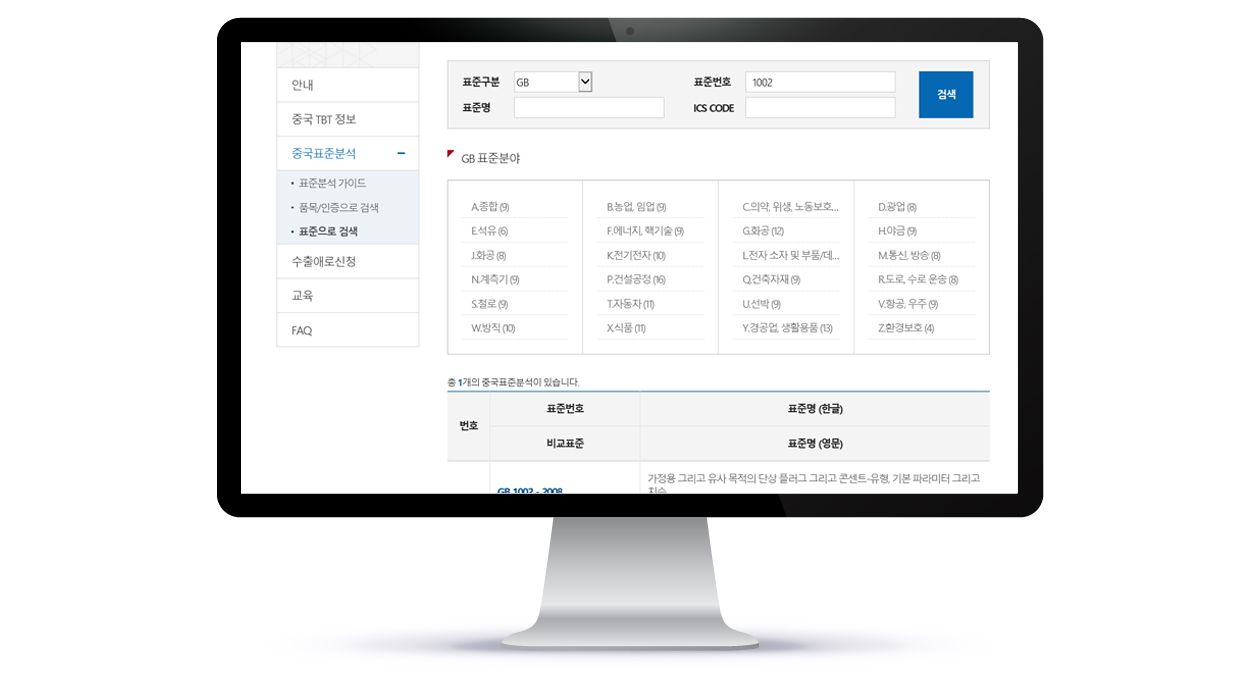Select the G.화공 (12) category link
The height and width of the screenshot is (678, 1237).
tap(763, 231)
